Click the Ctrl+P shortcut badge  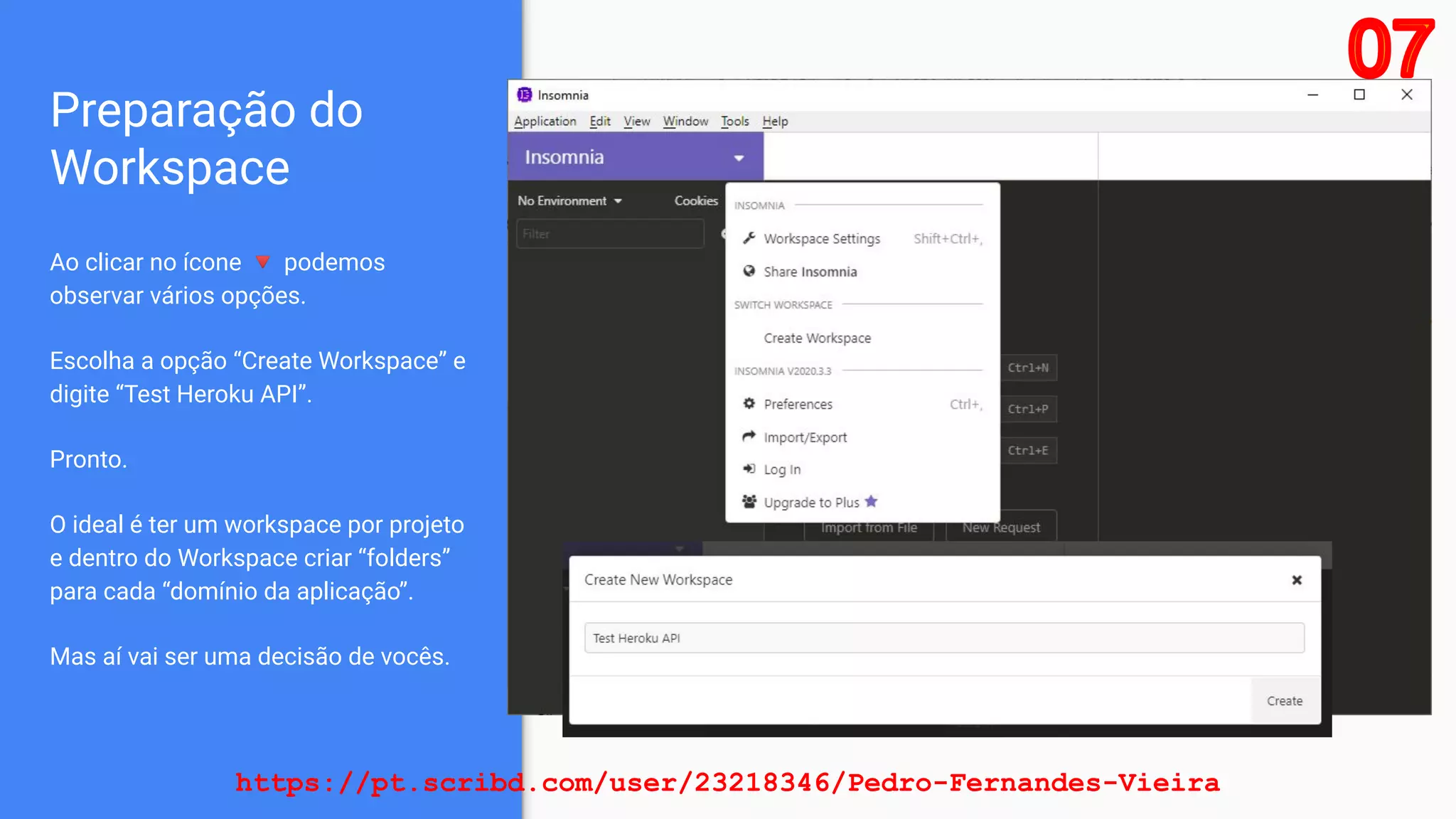[x=1028, y=409]
